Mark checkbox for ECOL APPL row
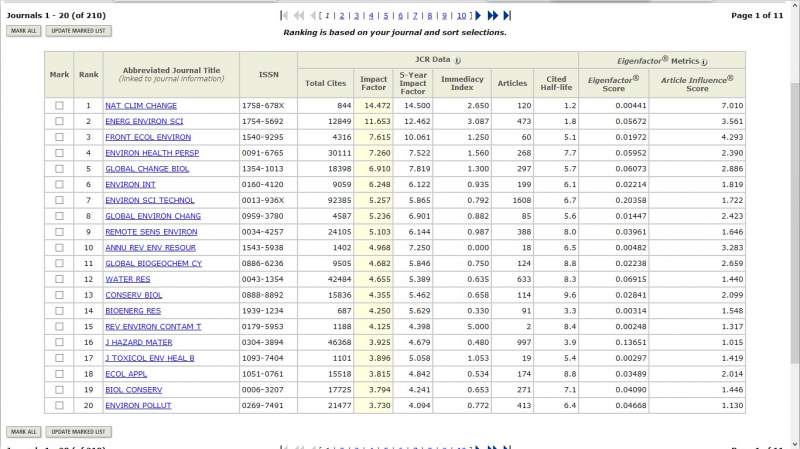The width and height of the screenshot is (800, 449). (59, 374)
